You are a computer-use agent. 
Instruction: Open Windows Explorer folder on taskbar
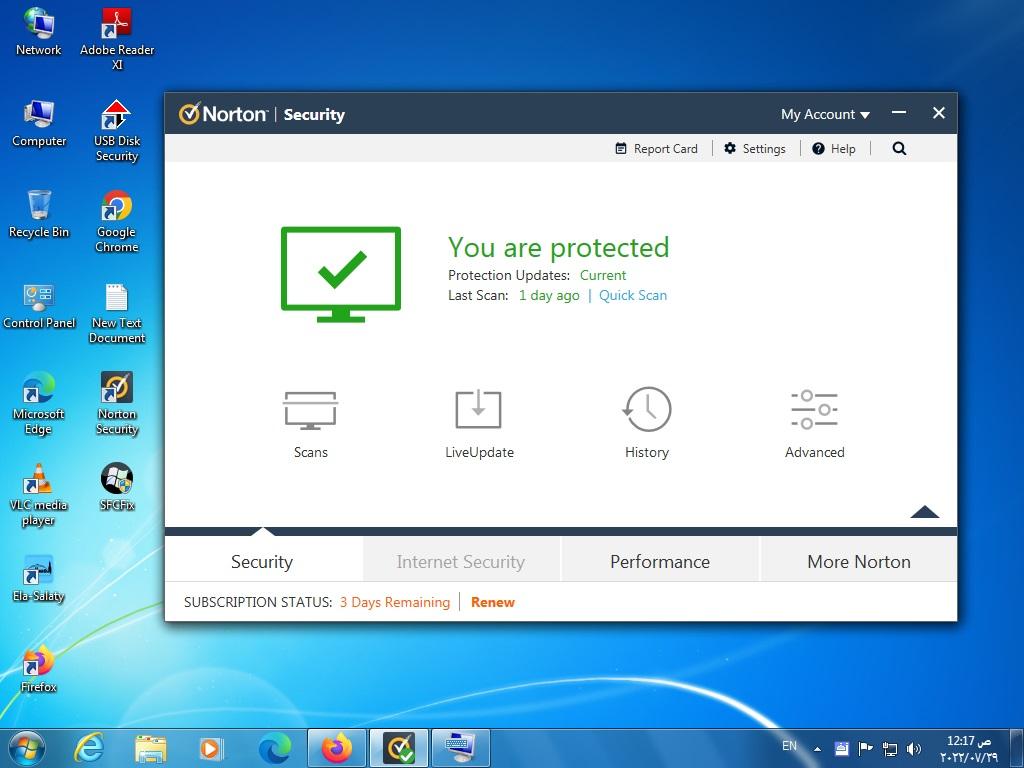(150, 748)
